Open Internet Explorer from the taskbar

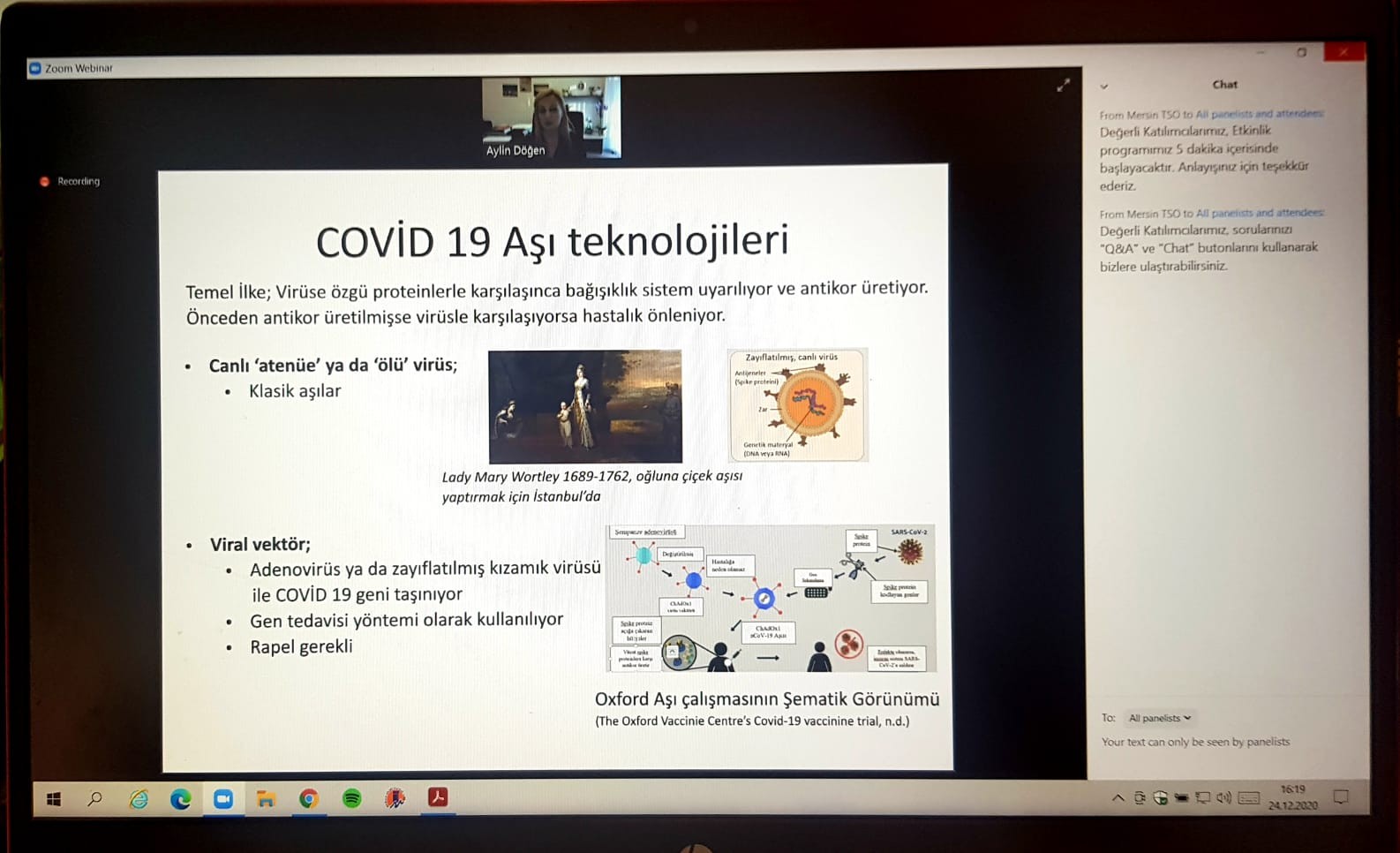[139, 799]
